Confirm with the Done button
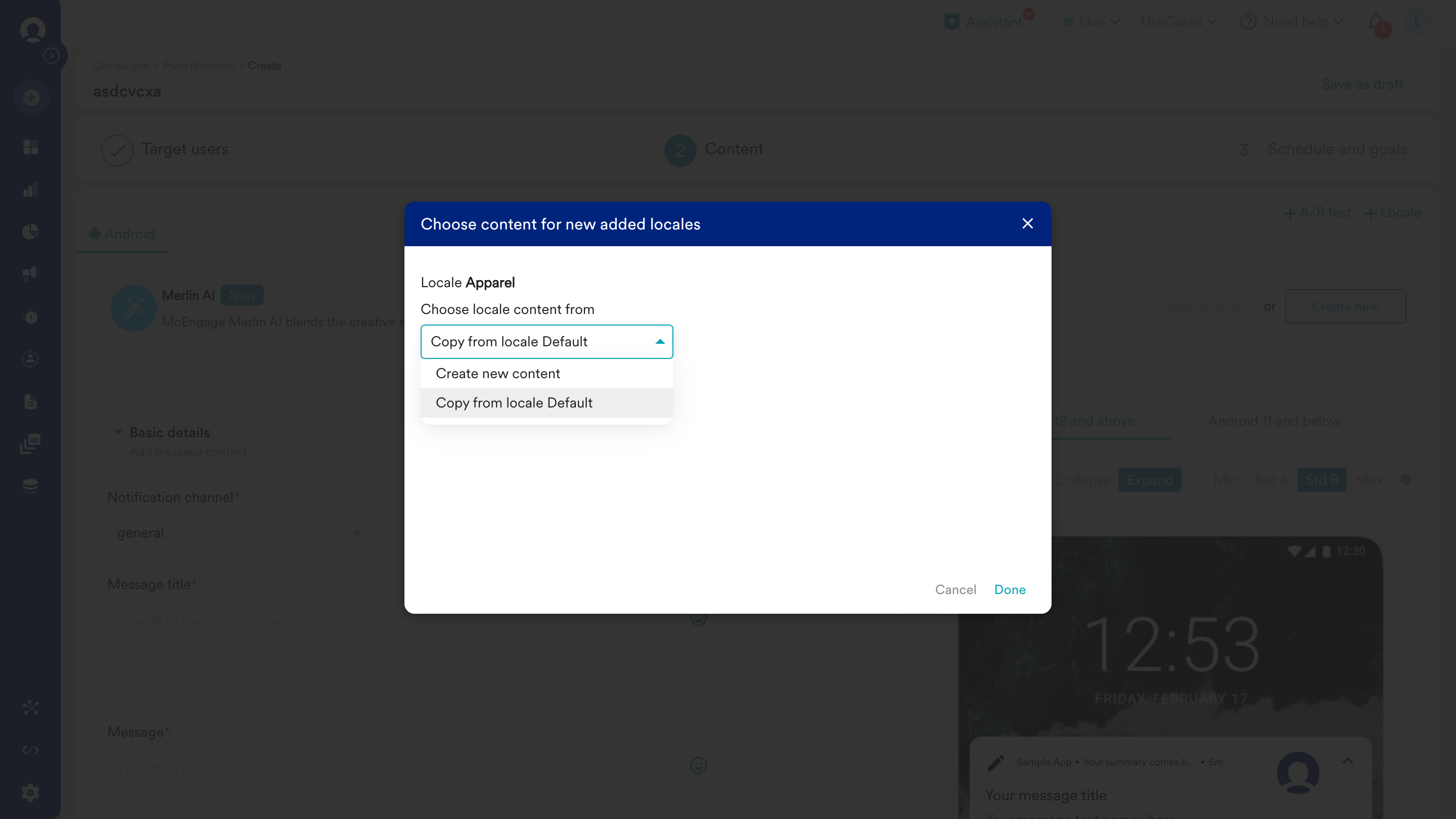This screenshot has width=1456, height=819. (x=1010, y=589)
